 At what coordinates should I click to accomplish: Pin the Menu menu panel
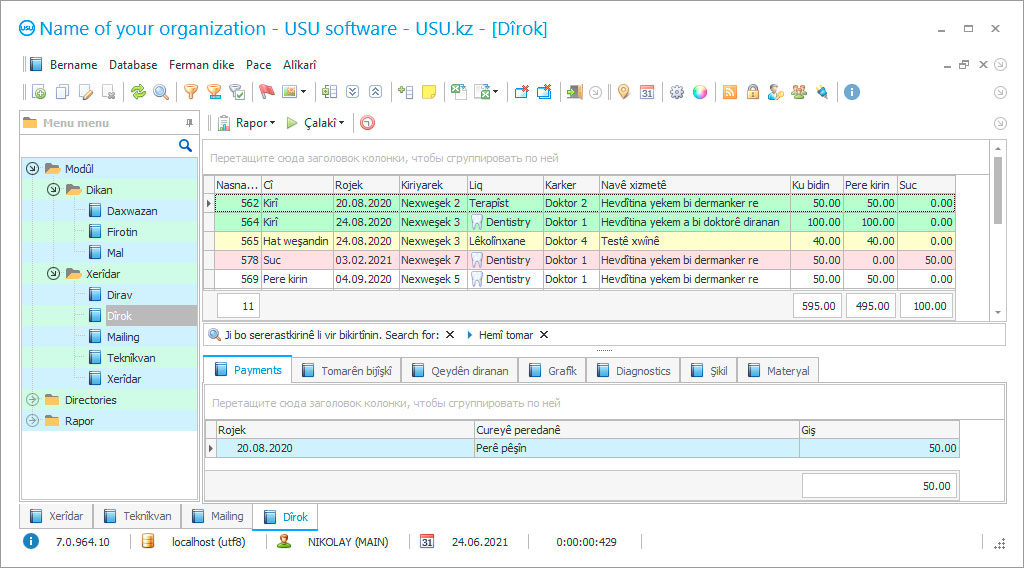[189, 123]
